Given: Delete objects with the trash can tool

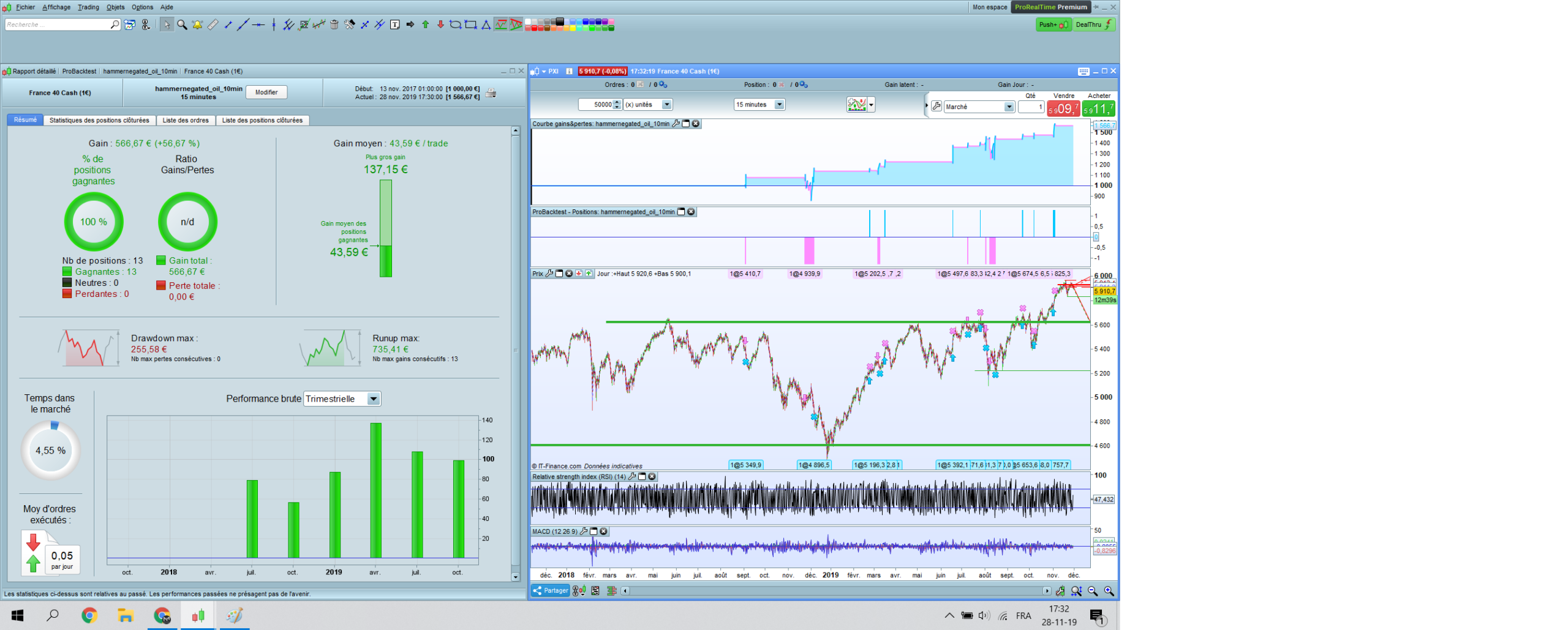Looking at the screenshot, I should tap(334, 25).
